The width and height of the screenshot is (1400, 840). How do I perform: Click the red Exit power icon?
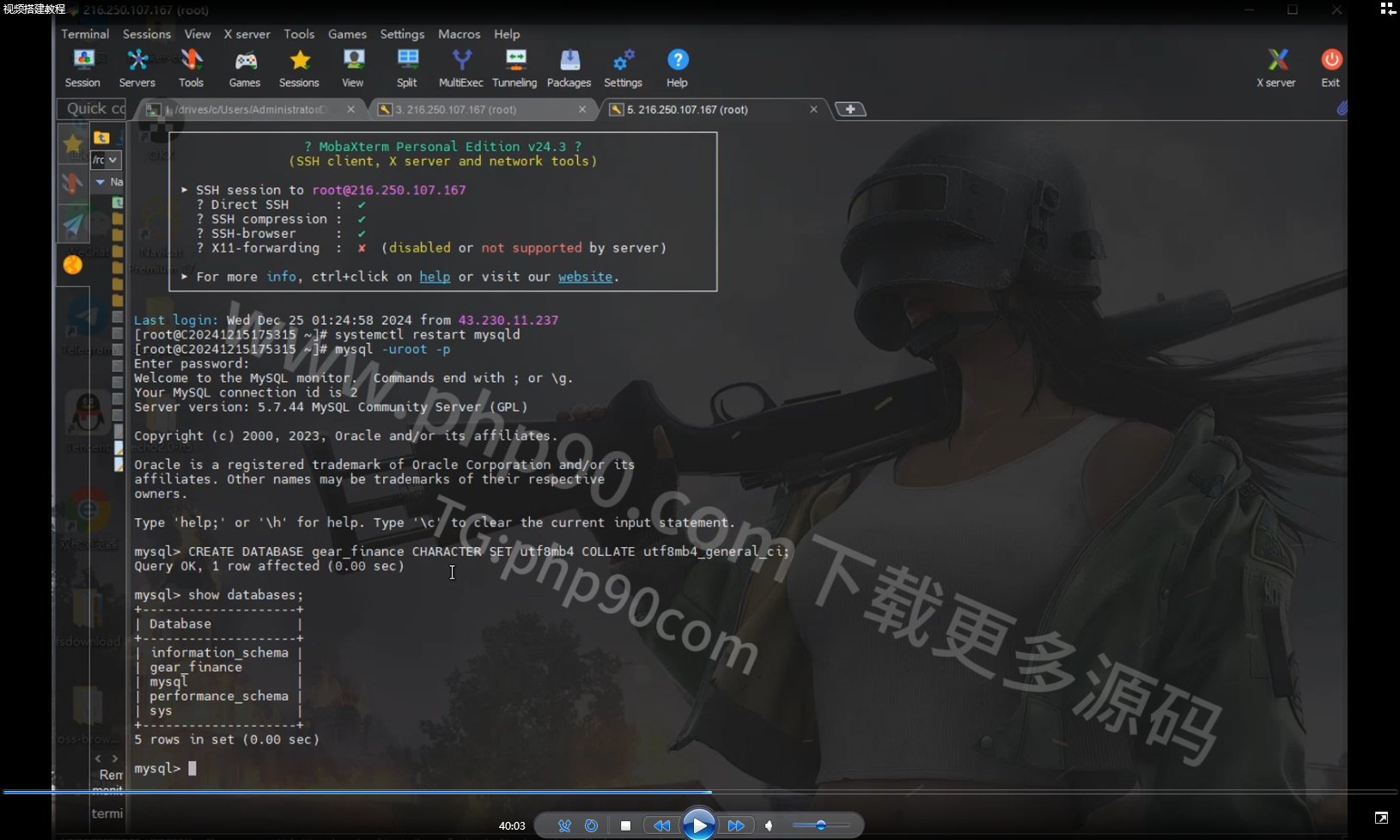(x=1330, y=68)
